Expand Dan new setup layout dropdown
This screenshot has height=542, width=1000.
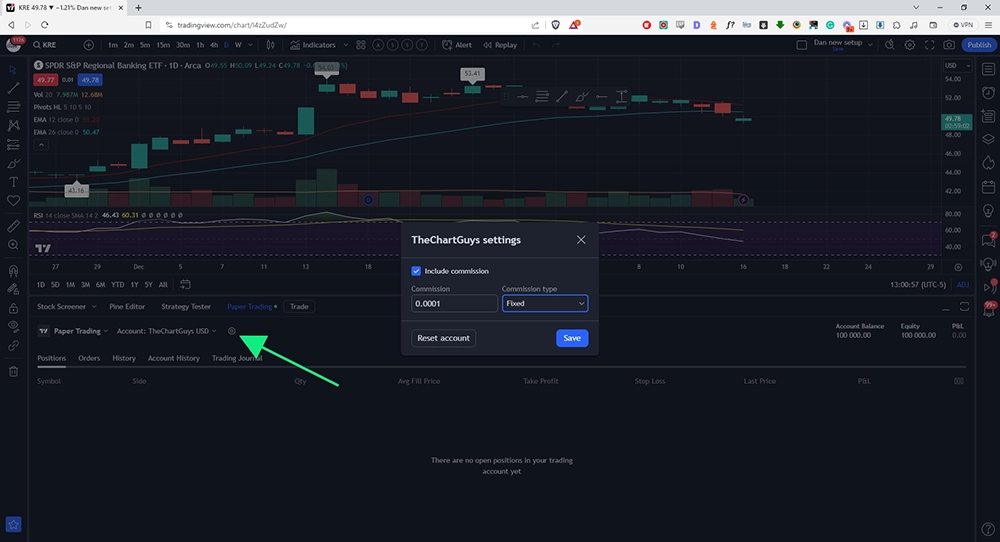coord(870,45)
